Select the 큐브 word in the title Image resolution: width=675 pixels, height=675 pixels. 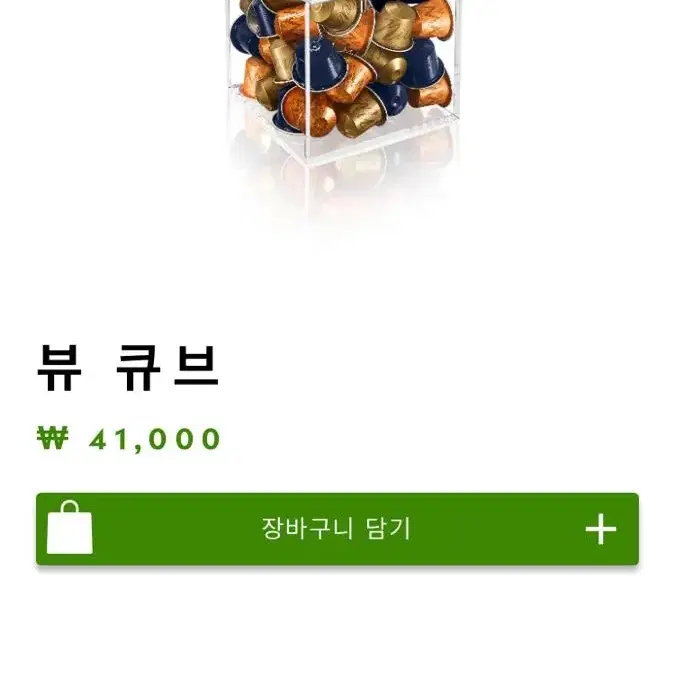pyautogui.click(x=168, y=368)
